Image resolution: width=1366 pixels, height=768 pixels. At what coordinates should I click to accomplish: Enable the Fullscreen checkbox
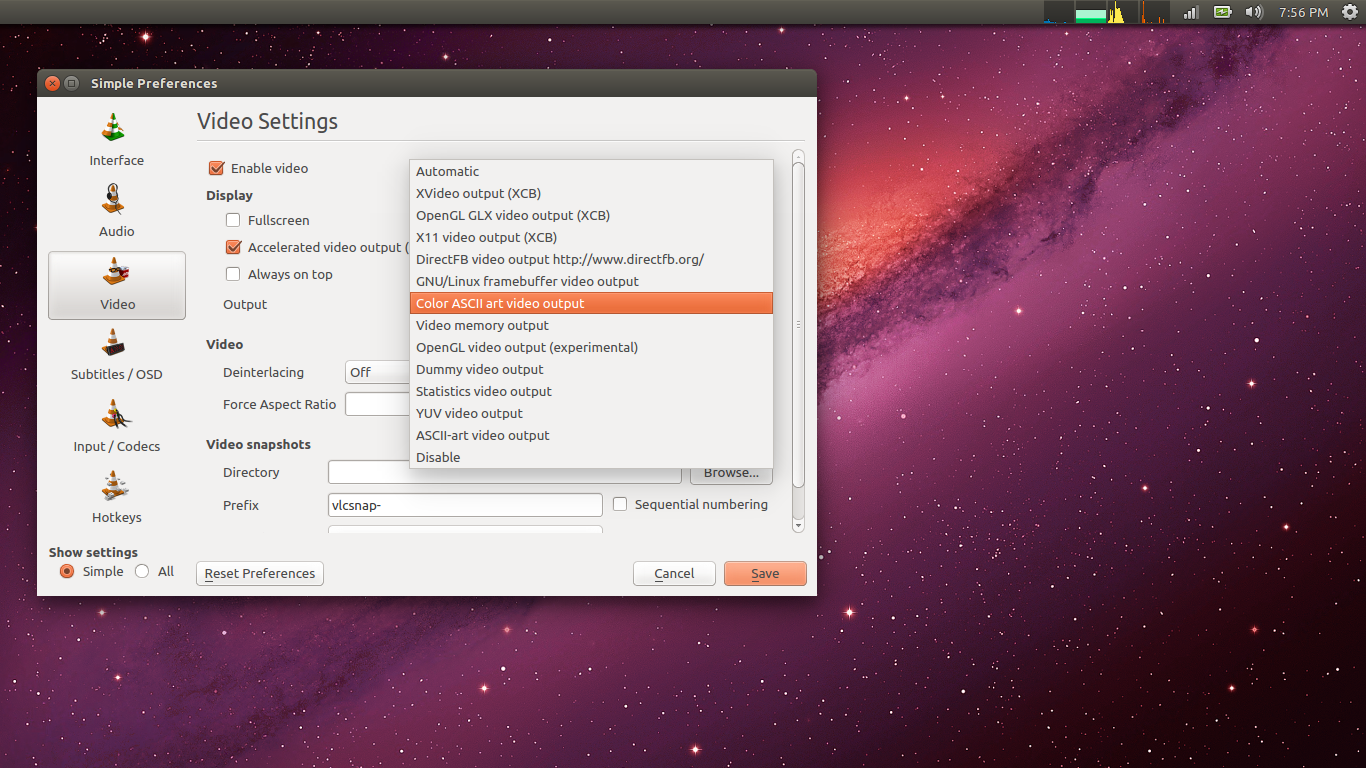click(233, 220)
